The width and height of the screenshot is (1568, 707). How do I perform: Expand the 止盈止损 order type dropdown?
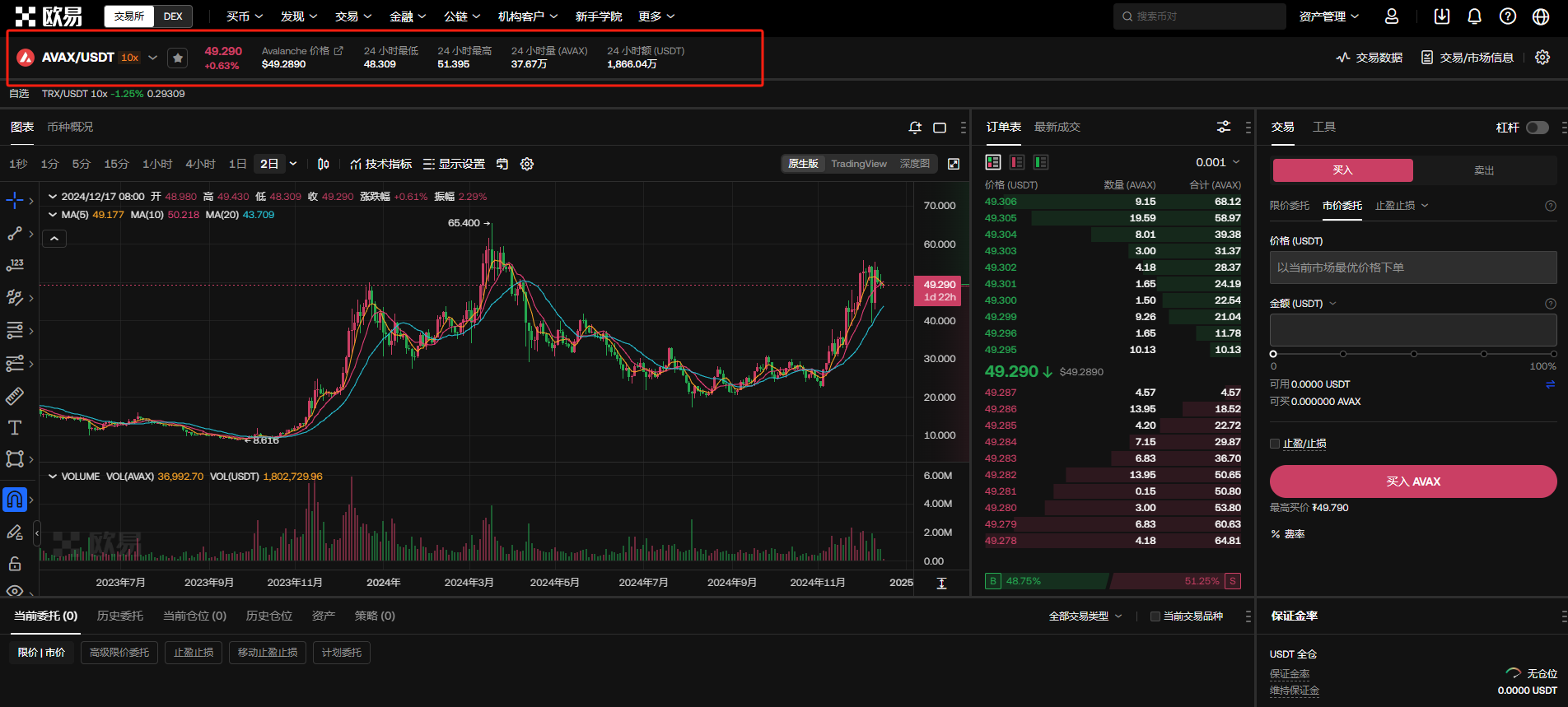point(1402,206)
